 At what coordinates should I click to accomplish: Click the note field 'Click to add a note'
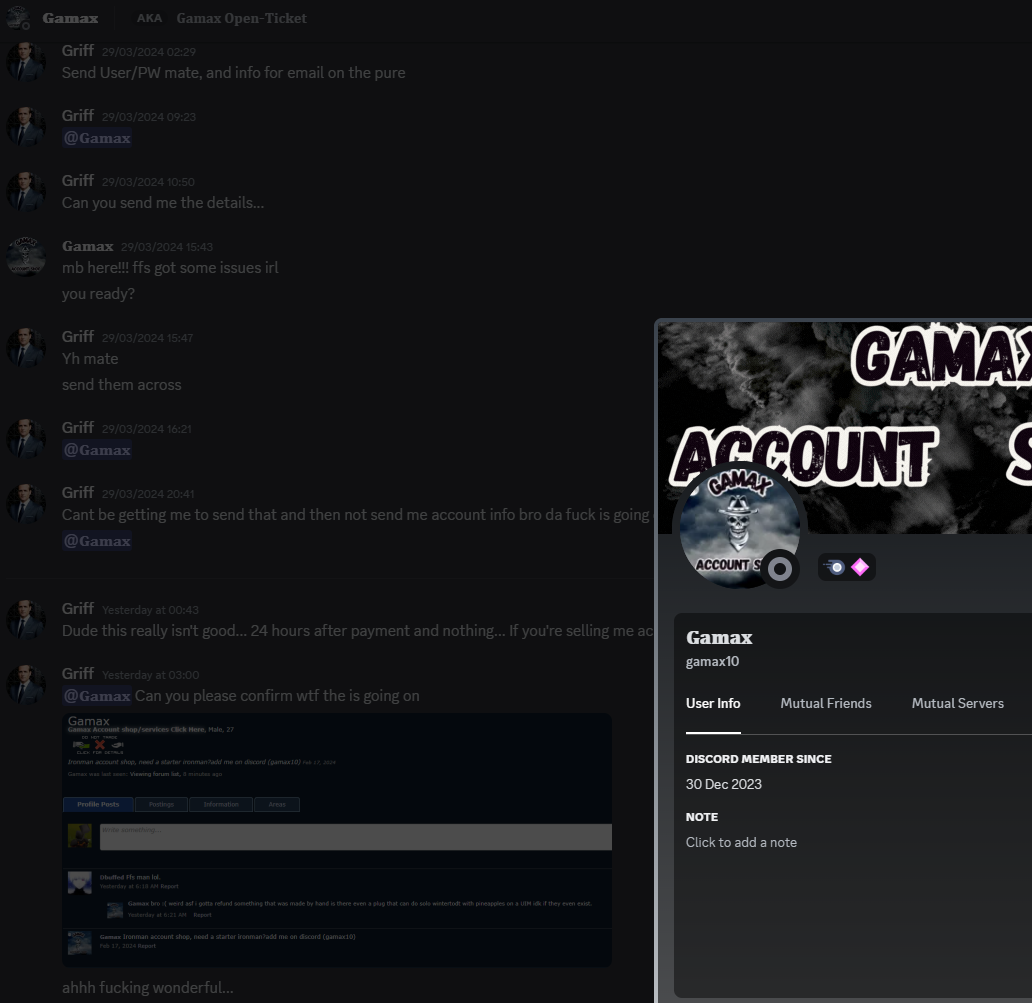tap(741, 842)
